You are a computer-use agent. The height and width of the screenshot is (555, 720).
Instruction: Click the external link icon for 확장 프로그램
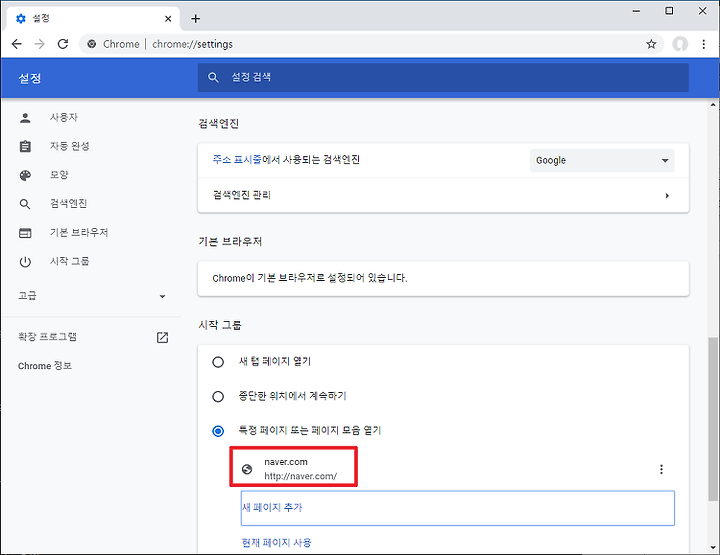[x=163, y=337]
